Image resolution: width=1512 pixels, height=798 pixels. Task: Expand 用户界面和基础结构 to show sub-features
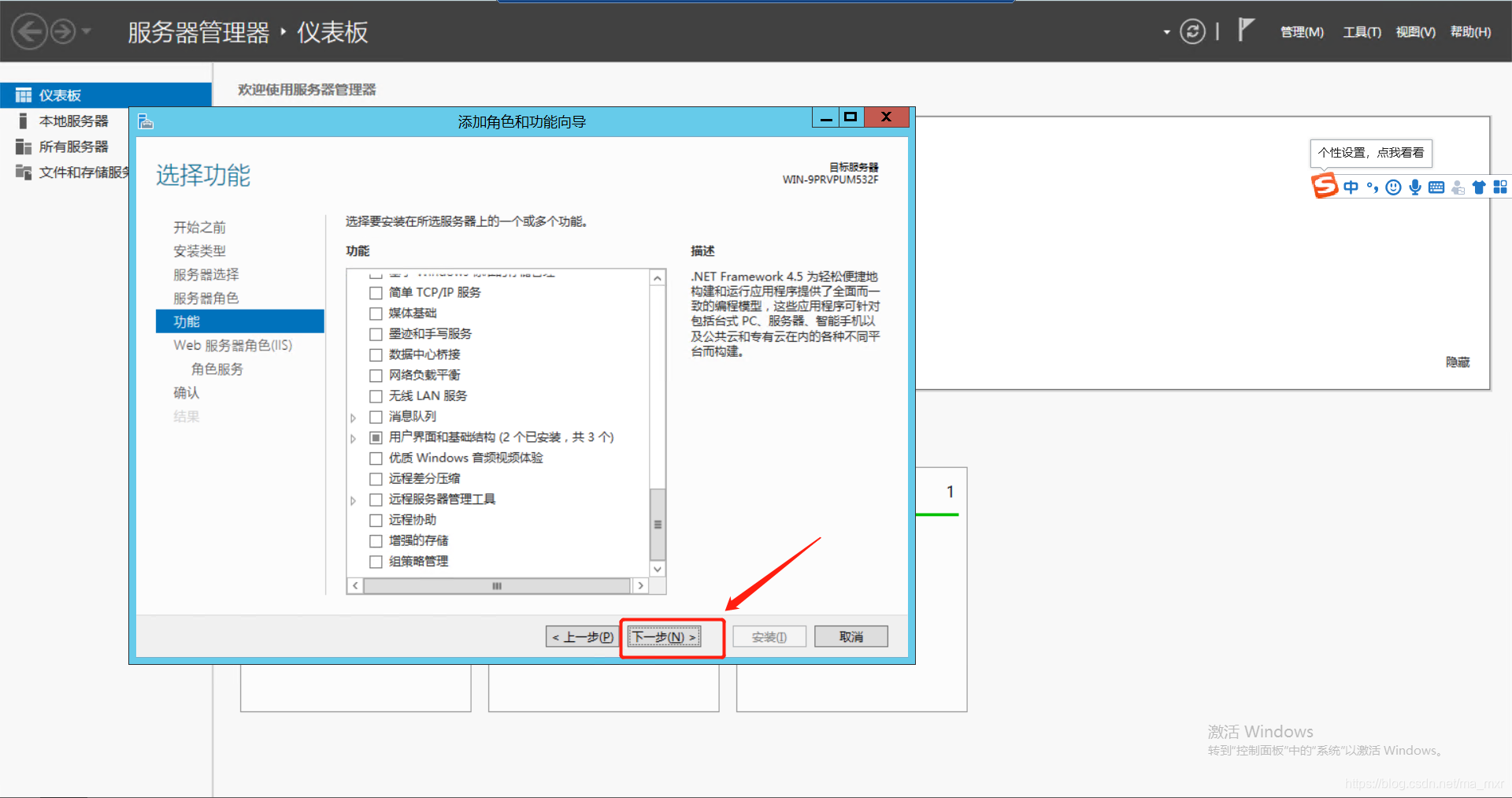tap(353, 437)
